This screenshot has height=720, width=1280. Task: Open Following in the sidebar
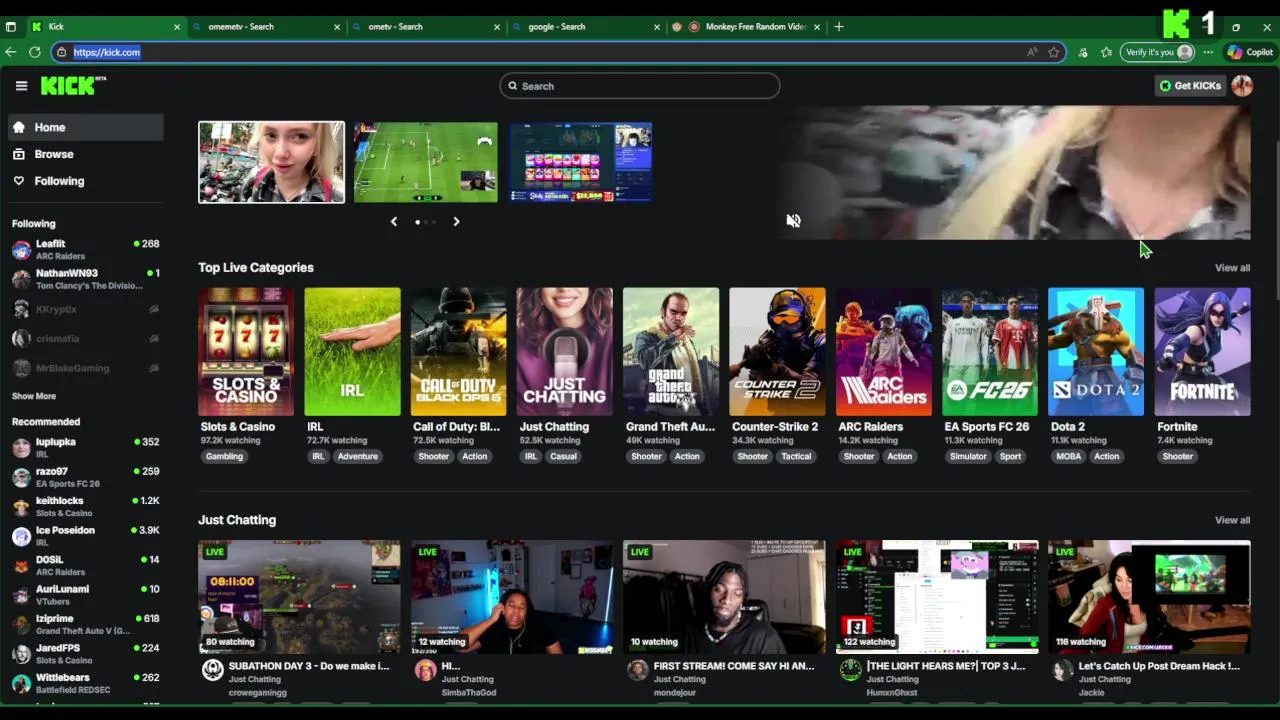tap(85, 181)
